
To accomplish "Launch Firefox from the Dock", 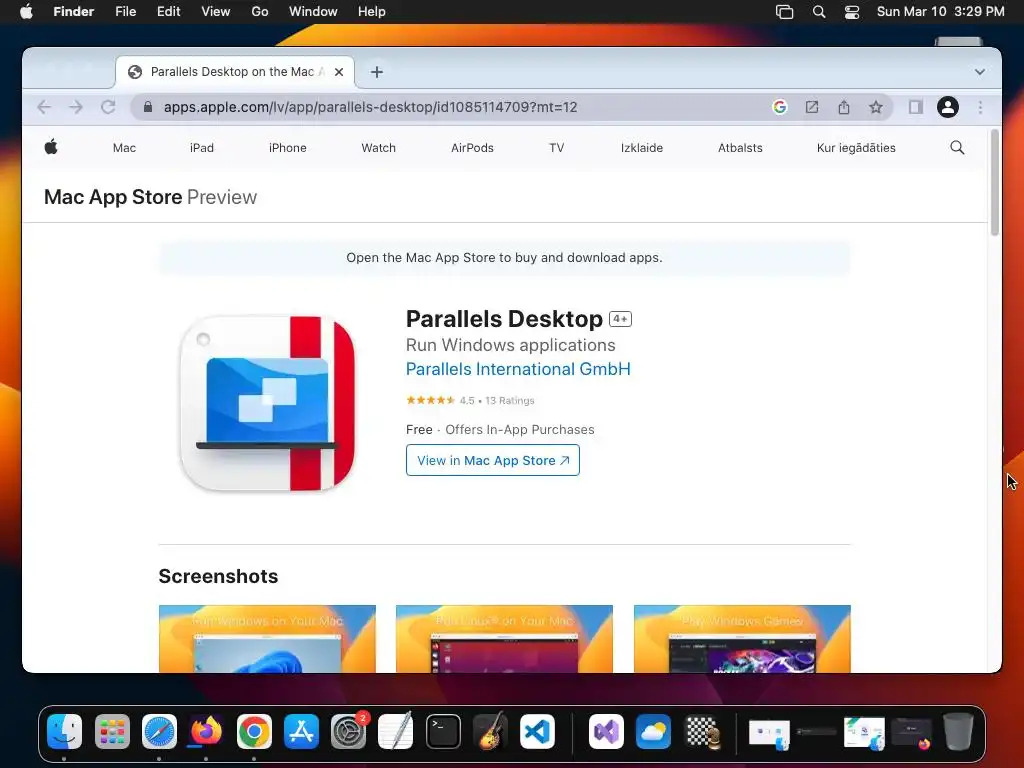I will [x=206, y=731].
